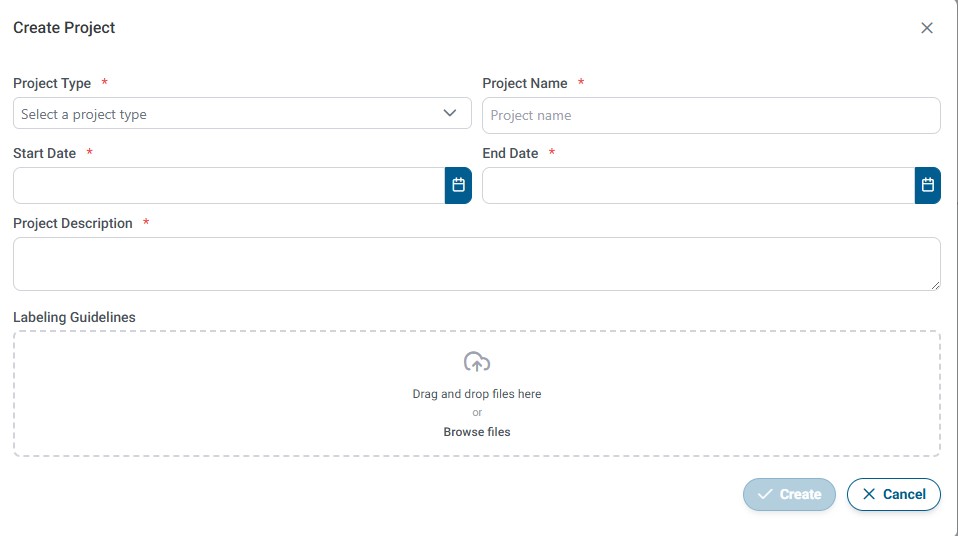This screenshot has height=536, width=958.
Task: Expand the project type chevron arrow
Action: 450,114
